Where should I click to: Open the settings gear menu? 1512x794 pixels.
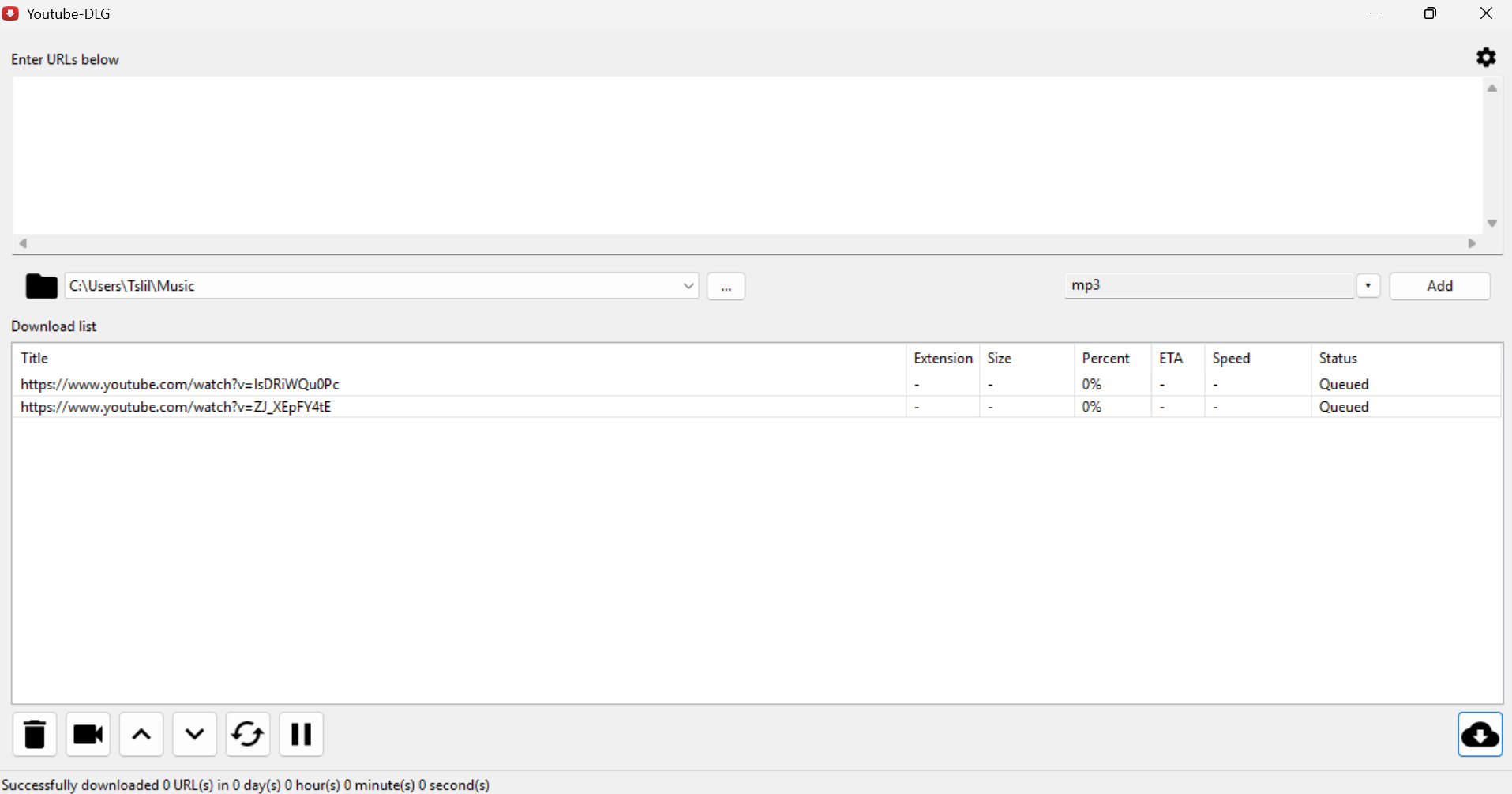(x=1486, y=58)
